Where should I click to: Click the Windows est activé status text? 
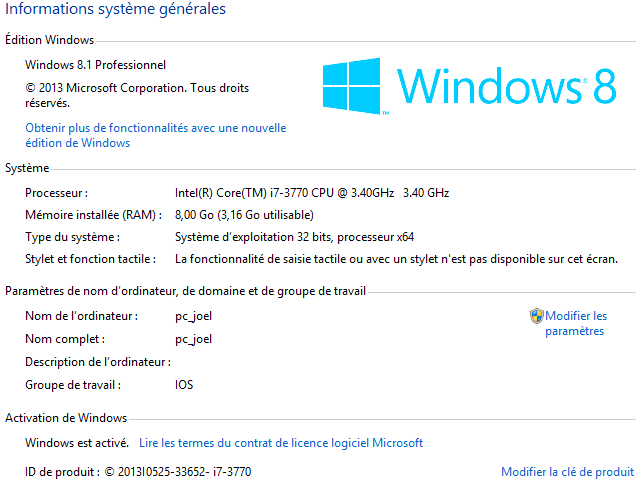click(77, 443)
